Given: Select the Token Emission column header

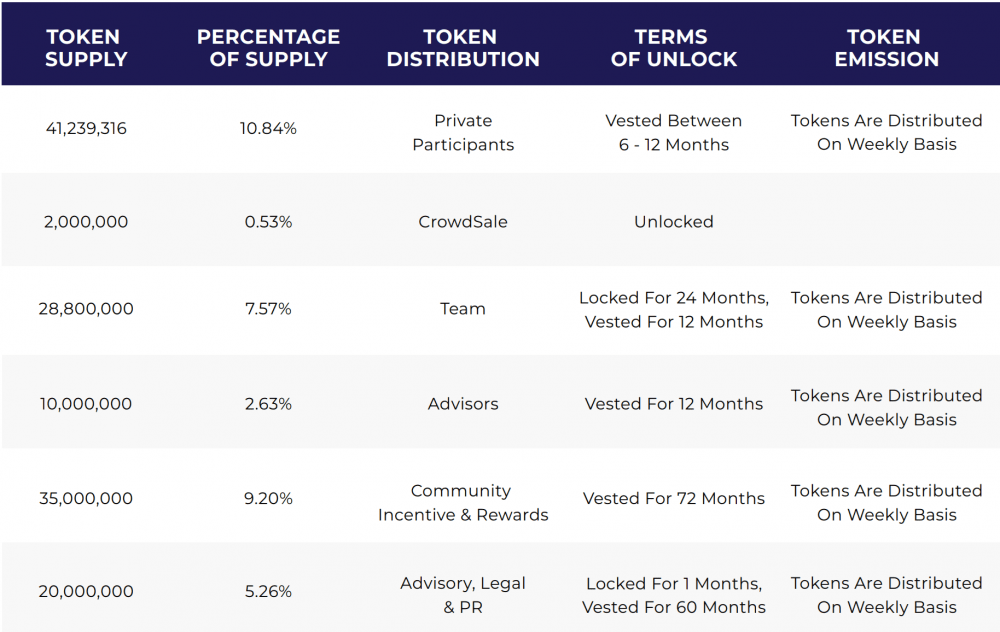Looking at the screenshot, I should pos(886,48).
